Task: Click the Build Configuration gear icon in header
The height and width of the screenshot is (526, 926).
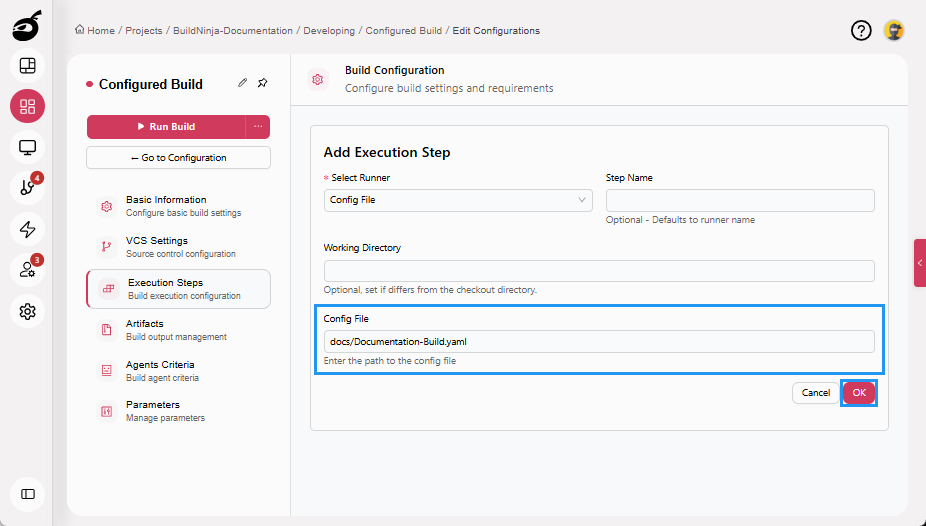Action: 318,79
